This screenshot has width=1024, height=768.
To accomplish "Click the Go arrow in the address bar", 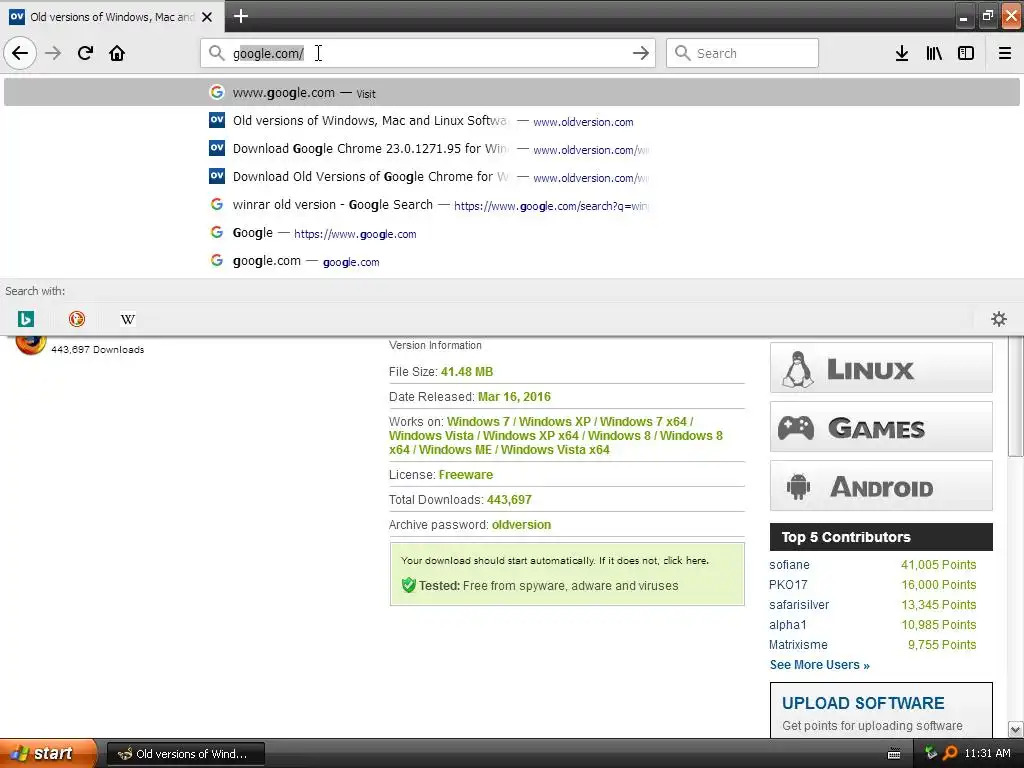I will click(641, 53).
